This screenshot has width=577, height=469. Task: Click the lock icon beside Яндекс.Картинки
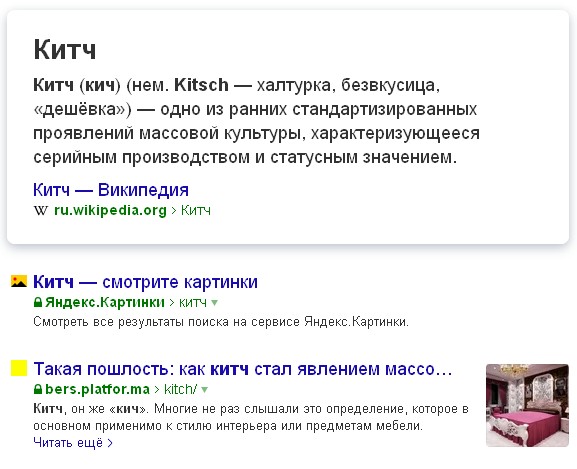pyautogui.click(x=38, y=302)
